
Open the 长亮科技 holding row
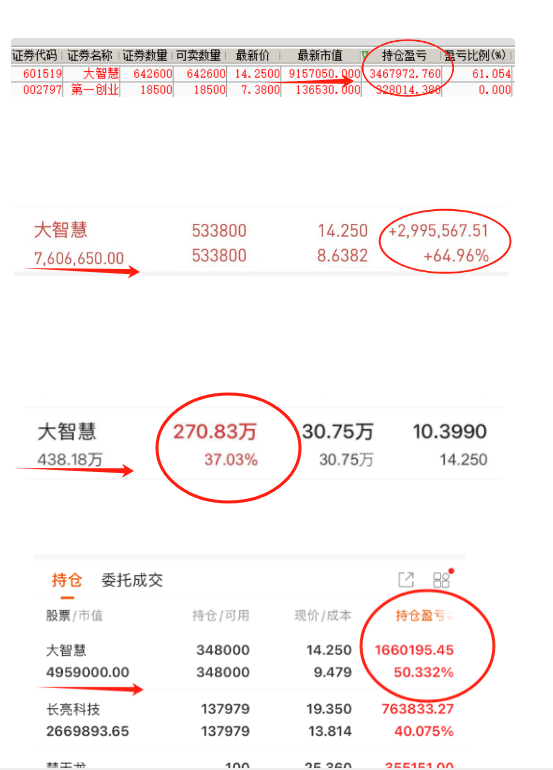(x=250, y=720)
